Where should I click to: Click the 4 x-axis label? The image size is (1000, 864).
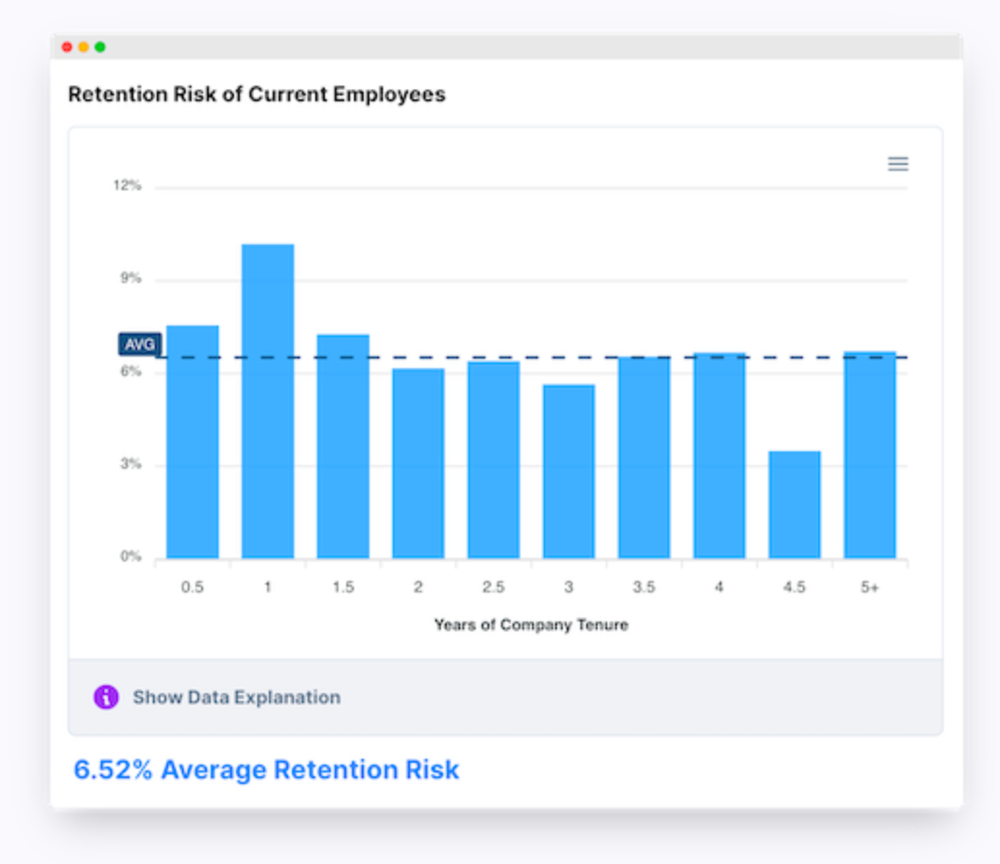tap(719, 587)
